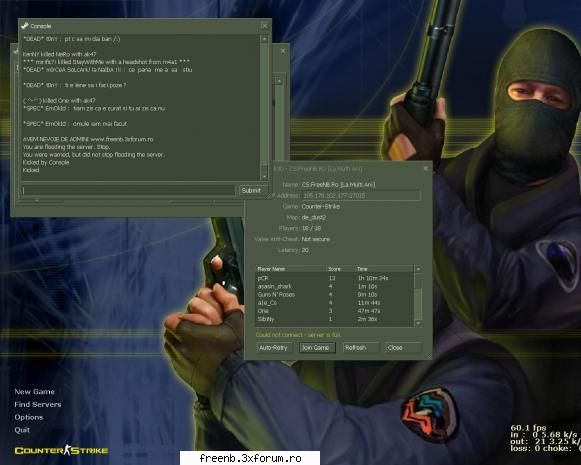Click the Console scrollbar up arrow
Image resolution: width=581 pixels, height=465 pixels.
click(264, 39)
